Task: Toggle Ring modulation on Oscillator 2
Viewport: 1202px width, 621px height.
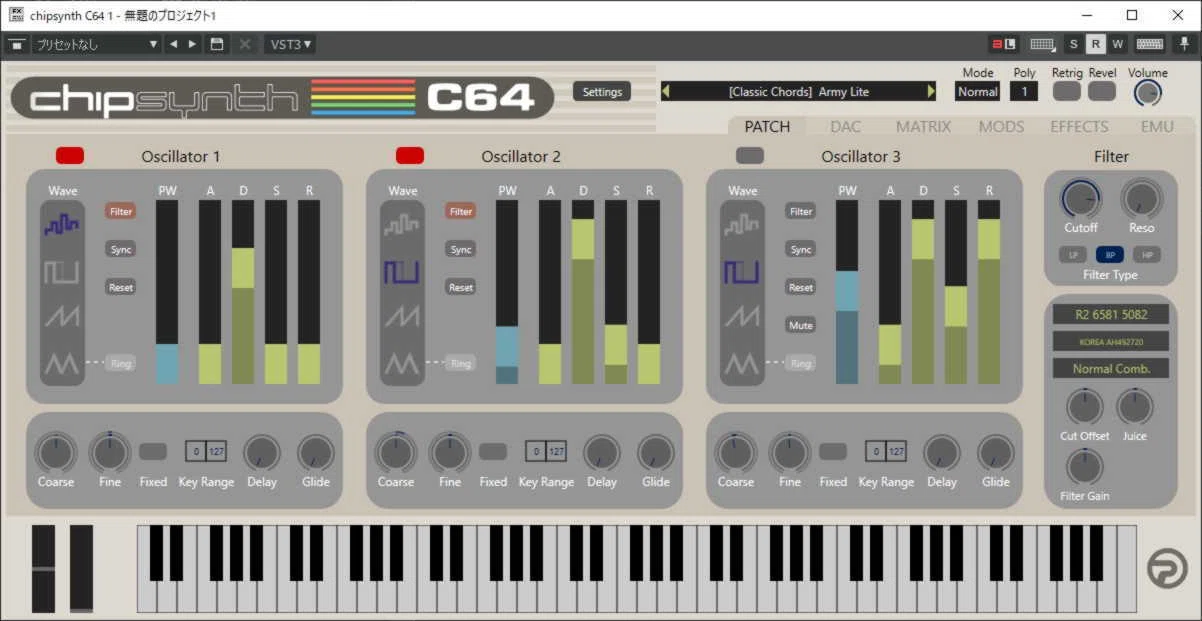Action: pyautogui.click(x=461, y=363)
